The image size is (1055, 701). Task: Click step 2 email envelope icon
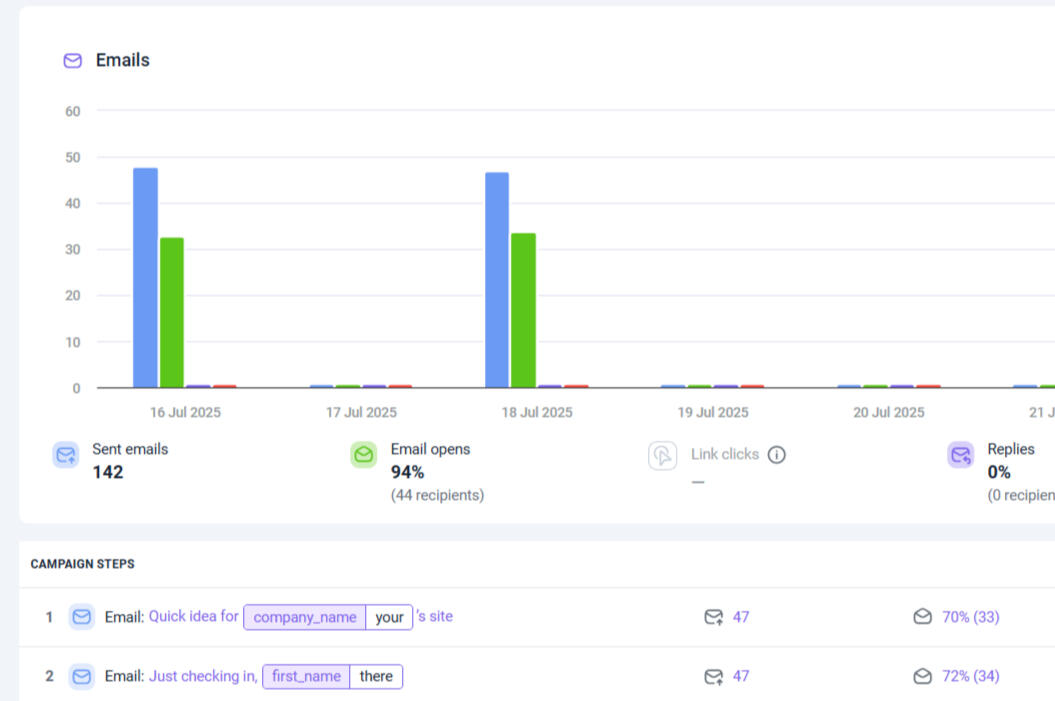point(82,677)
